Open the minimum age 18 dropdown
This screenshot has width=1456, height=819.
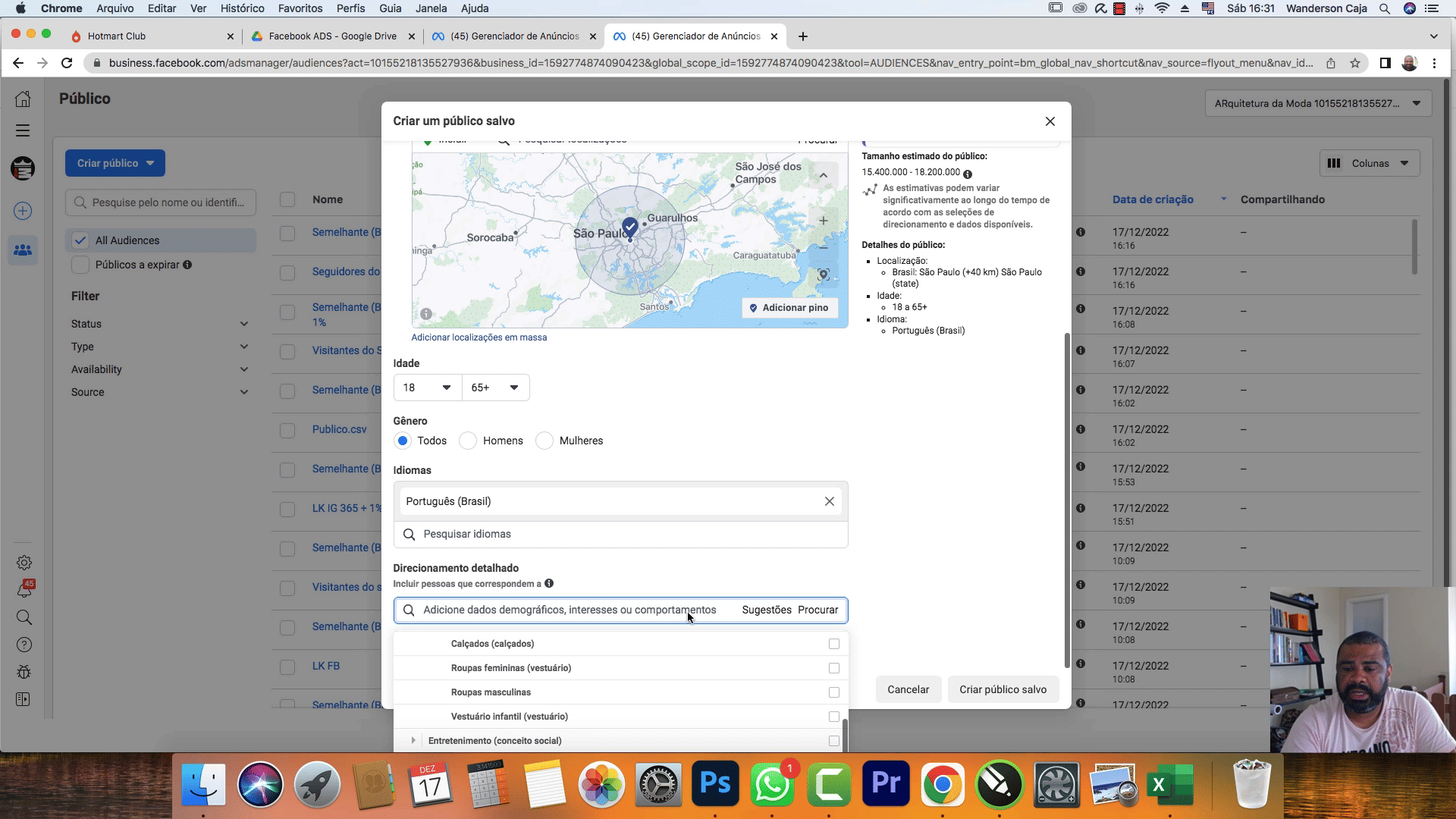(x=427, y=388)
